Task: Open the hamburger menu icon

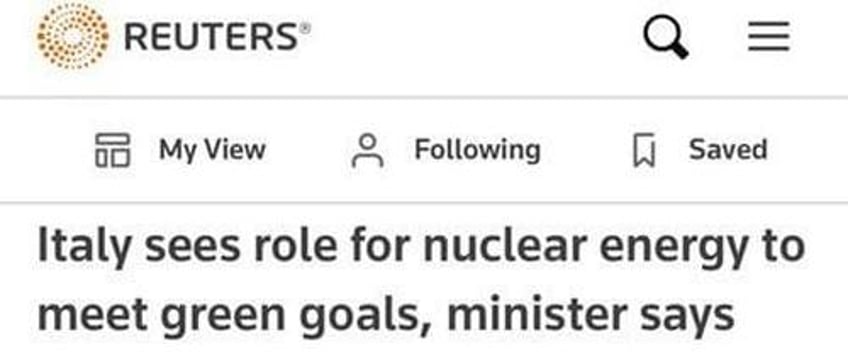Action: pos(768,37)
